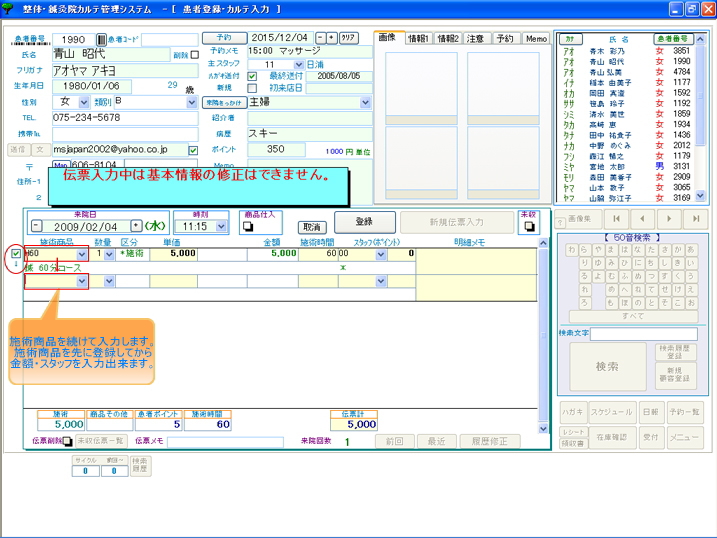Image resolution: width=717 pixels, height=538 pixels.
Task: Open the 施術商品 dropdown for H60
Action: [82, 254]
